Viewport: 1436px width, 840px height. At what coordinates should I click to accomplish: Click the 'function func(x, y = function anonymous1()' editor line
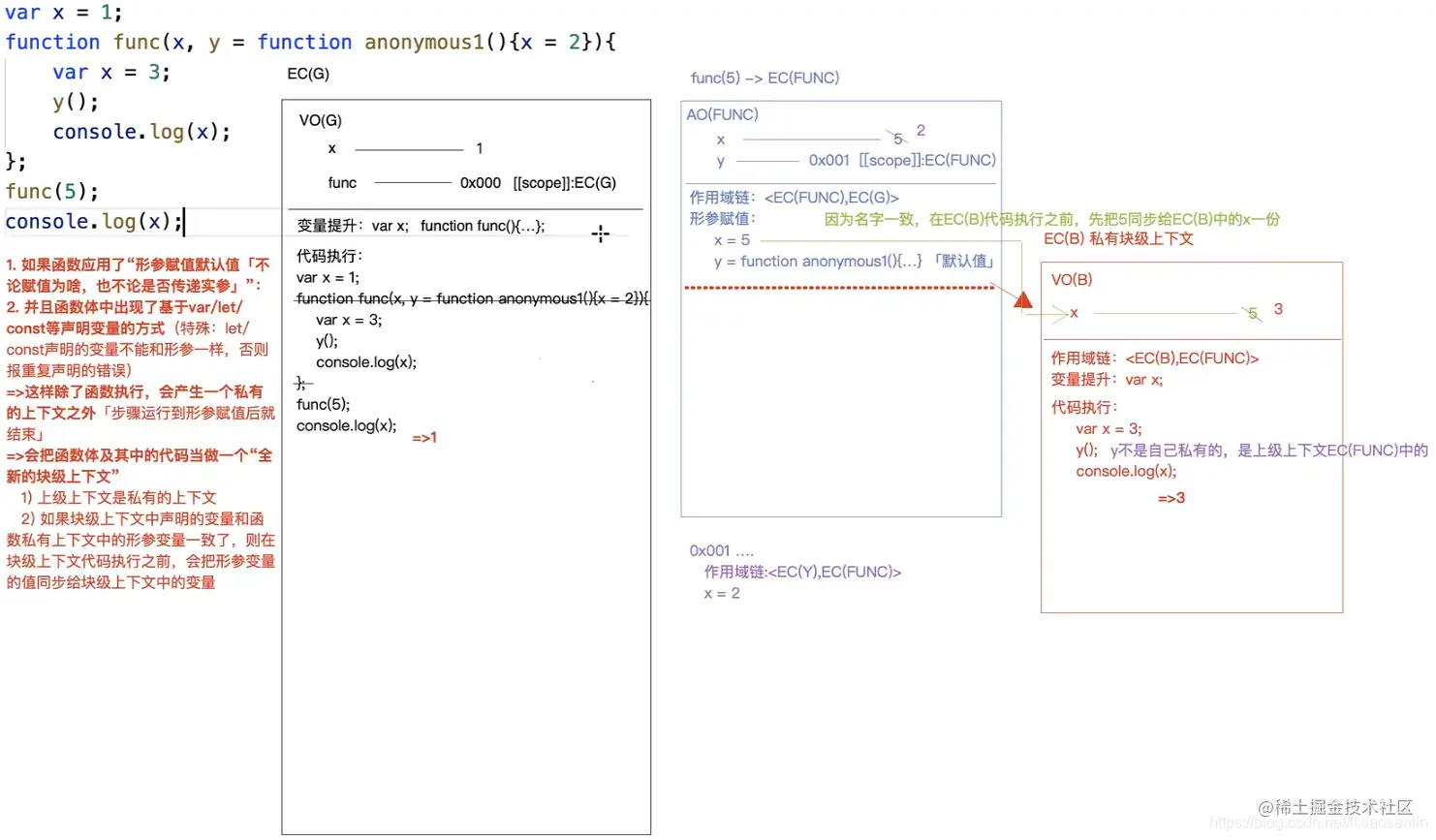click(310, 43)
